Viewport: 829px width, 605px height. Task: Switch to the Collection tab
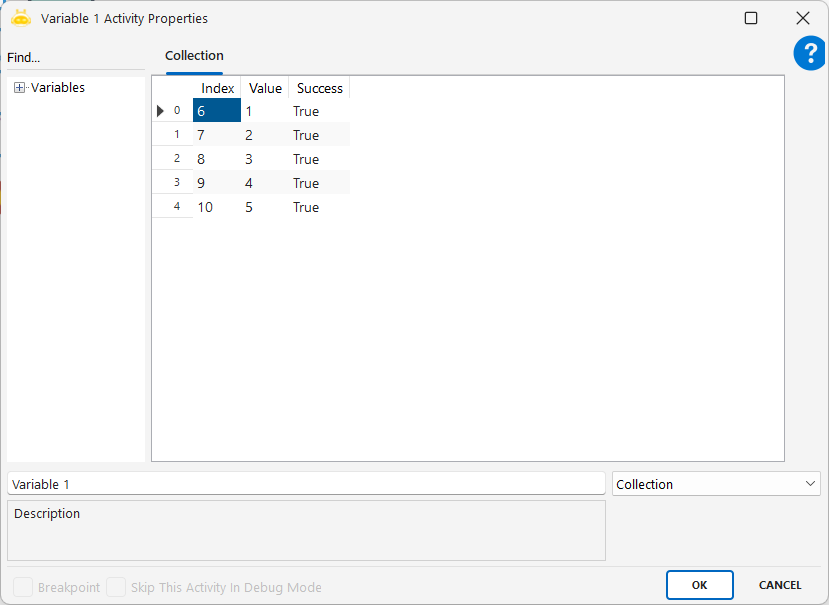click(x=194, y=56)
